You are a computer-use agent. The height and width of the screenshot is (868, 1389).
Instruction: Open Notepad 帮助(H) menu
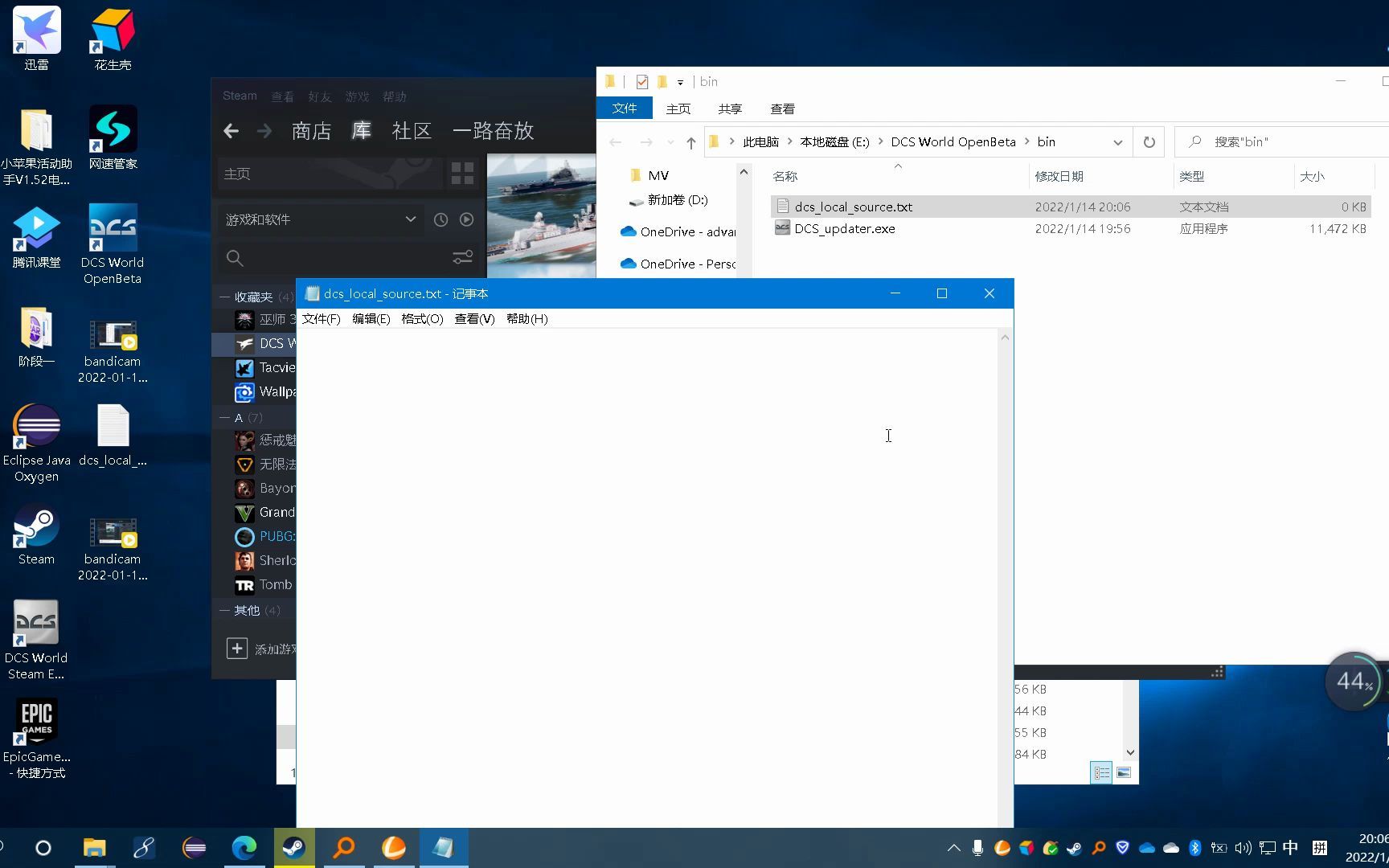pyautogui.click(x=527, y=319)
